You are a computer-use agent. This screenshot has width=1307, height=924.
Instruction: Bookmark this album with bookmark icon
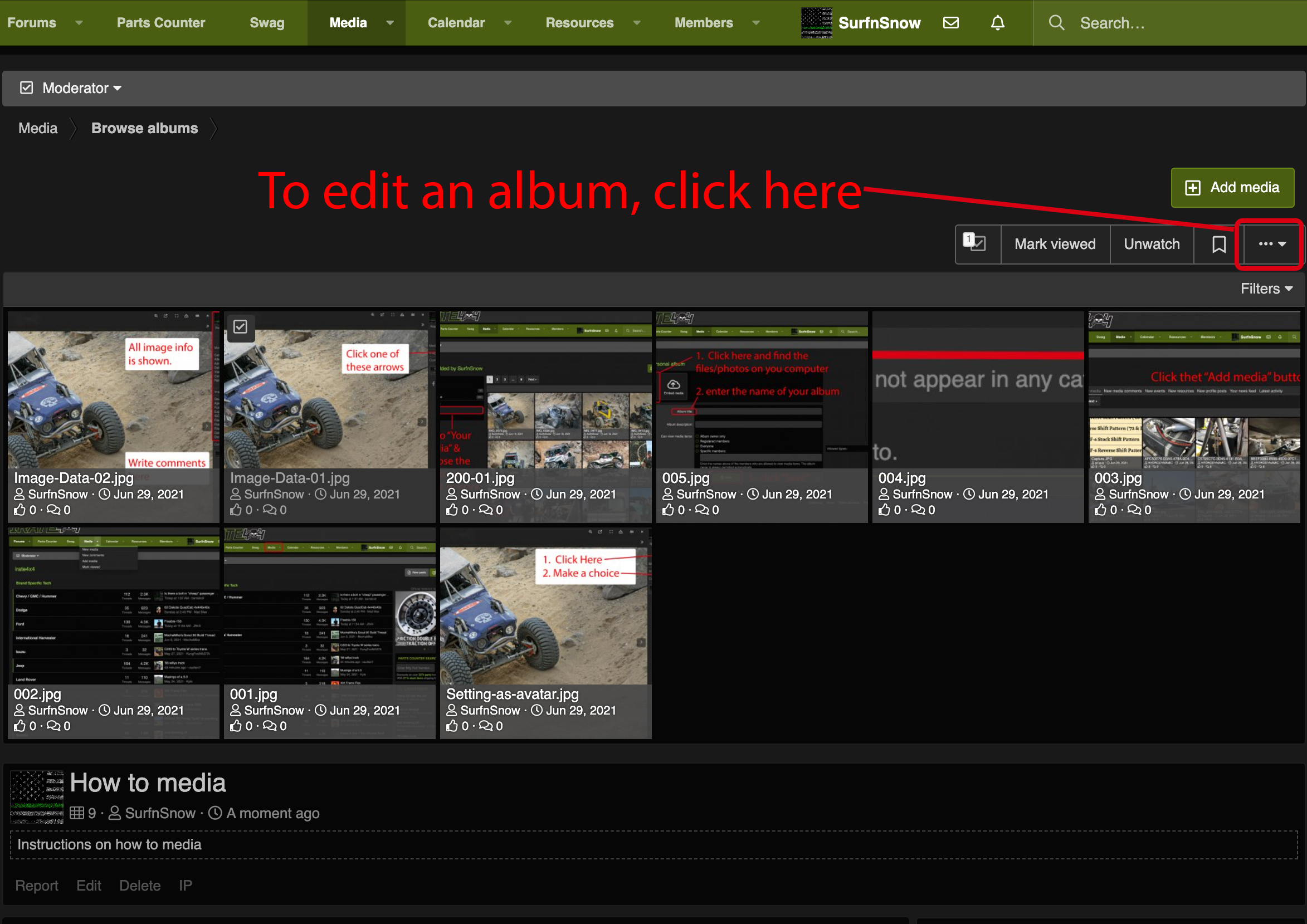point(1219,244)
